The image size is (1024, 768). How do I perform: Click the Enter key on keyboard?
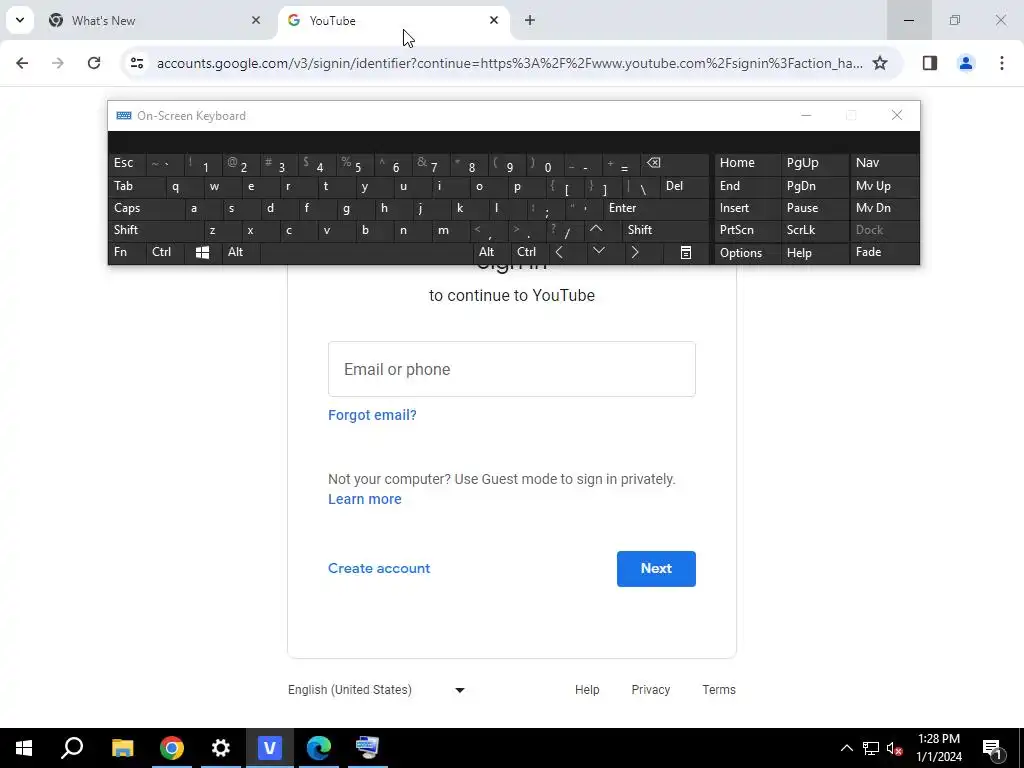click(x=656, y=208)
